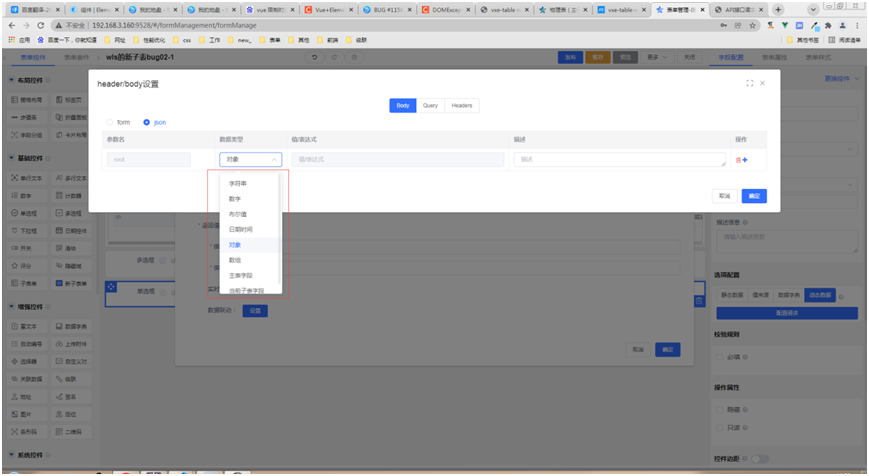Choose 数组 from the dropdown list
The height and width of the screenshot is (476, 869).
(x=235, y=259)
